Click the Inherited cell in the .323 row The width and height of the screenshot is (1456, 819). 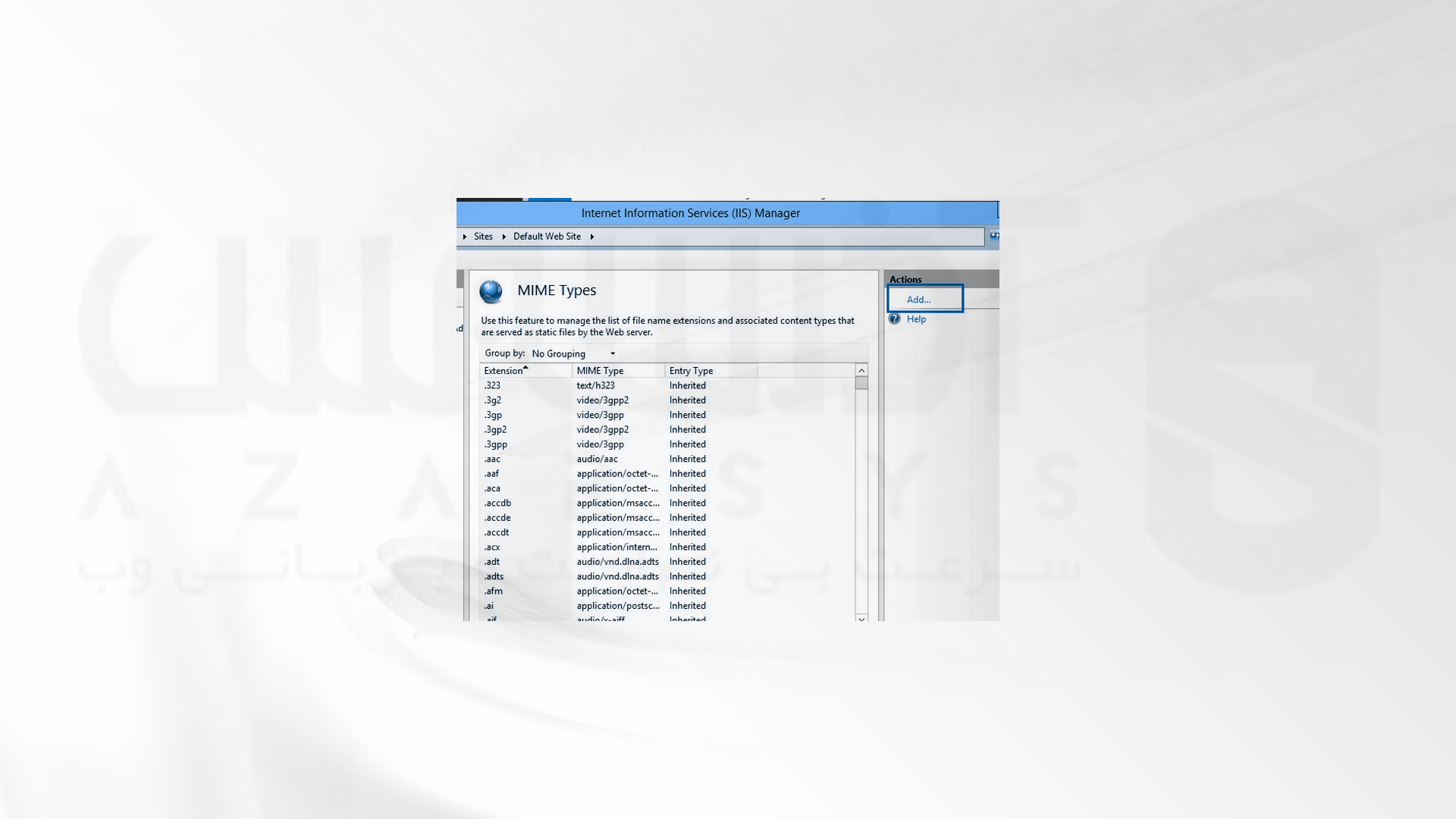(687, 386)
